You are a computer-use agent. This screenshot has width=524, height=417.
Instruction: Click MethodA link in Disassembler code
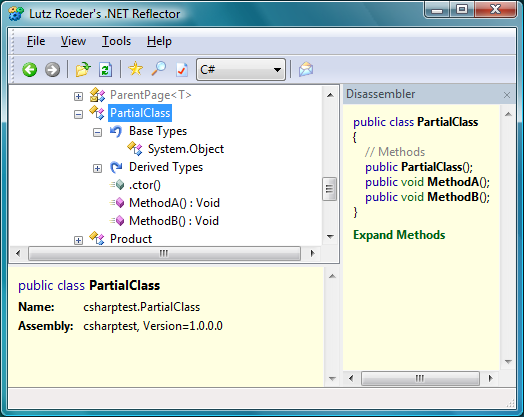(x=453, y=182)
